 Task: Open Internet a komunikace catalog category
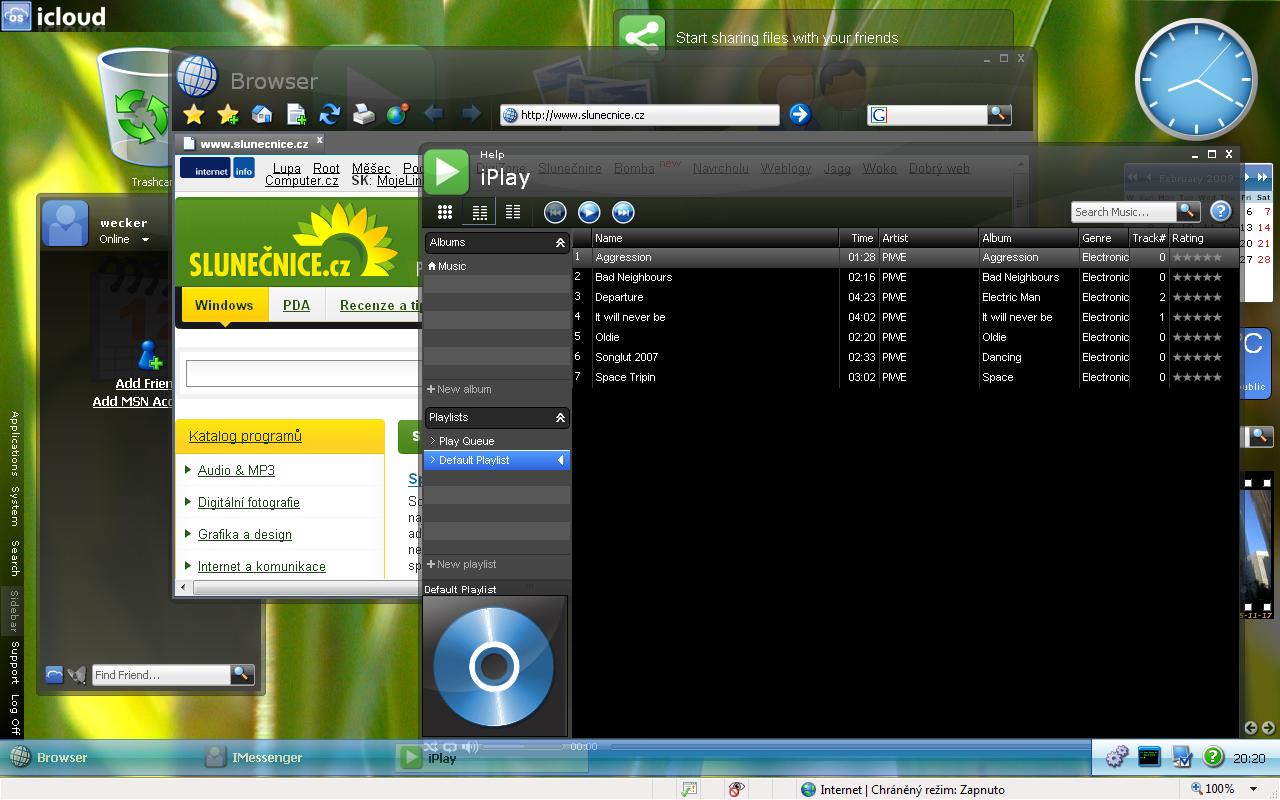pyautogui.click(x=262, y=566)
